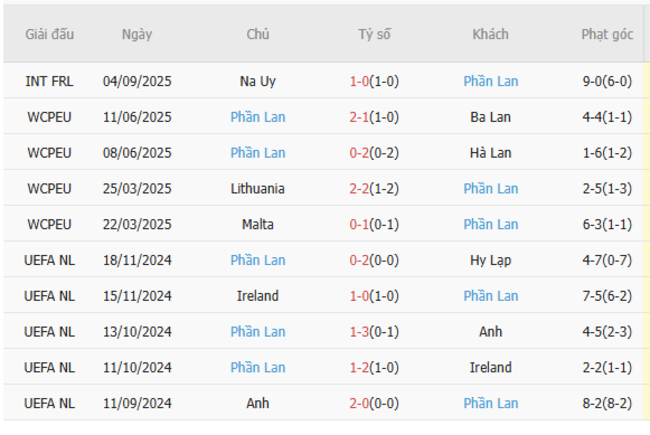650x435 pixels.
Task: Select the 9-0(6-0) corner kick stat
Action: point(607,81)
